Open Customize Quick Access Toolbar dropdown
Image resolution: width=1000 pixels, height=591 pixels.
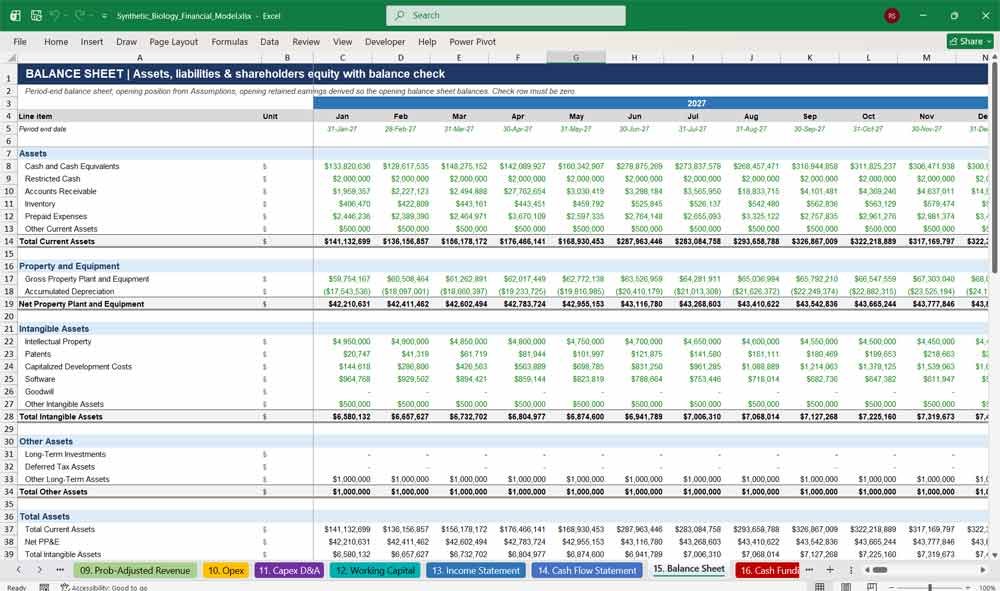[104, 16]
